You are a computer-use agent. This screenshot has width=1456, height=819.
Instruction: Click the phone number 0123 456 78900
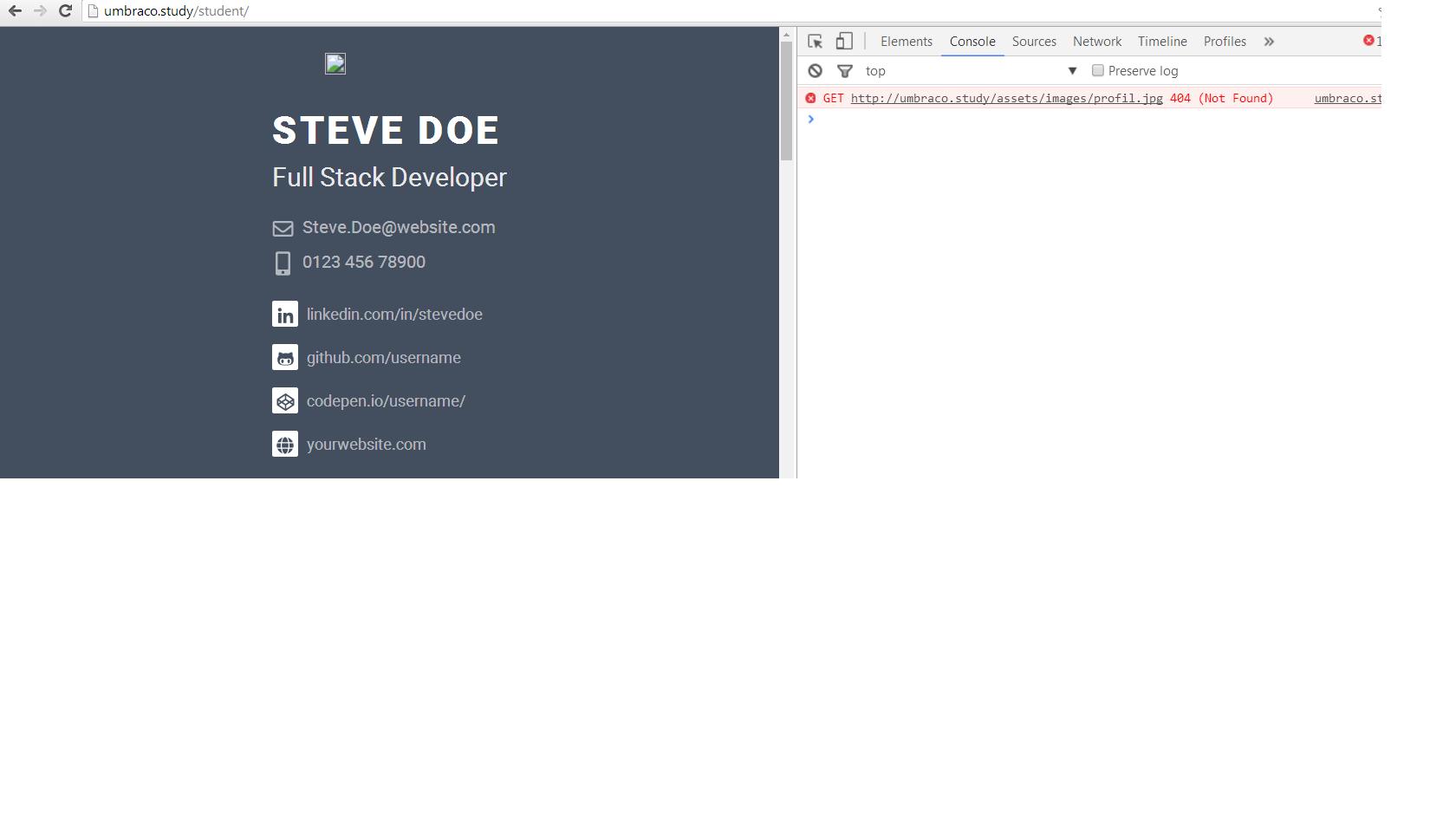pos(364,262)
